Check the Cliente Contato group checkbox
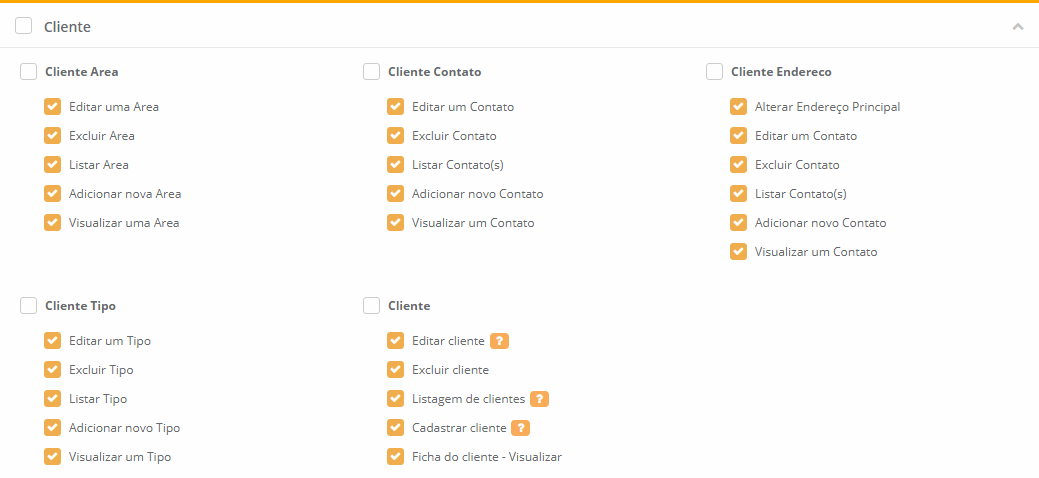The image size is (1039, 478). [371, 72]
